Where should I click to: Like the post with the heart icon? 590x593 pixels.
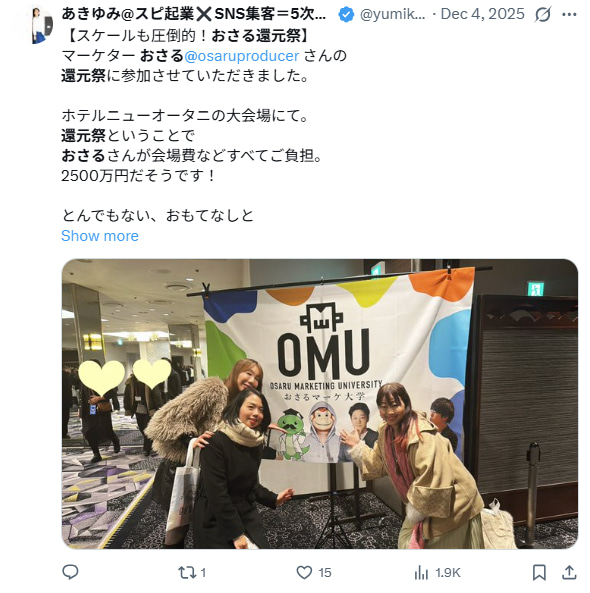[x=304, y=573]
